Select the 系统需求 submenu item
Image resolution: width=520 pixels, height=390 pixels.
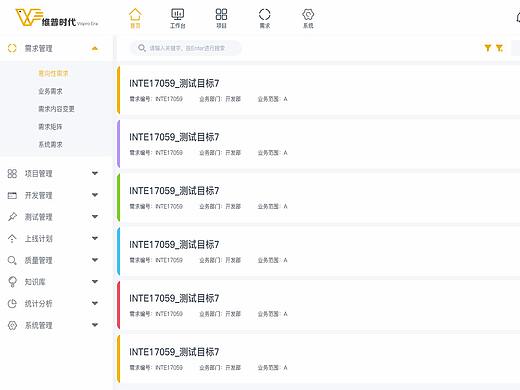pos(50,145)
